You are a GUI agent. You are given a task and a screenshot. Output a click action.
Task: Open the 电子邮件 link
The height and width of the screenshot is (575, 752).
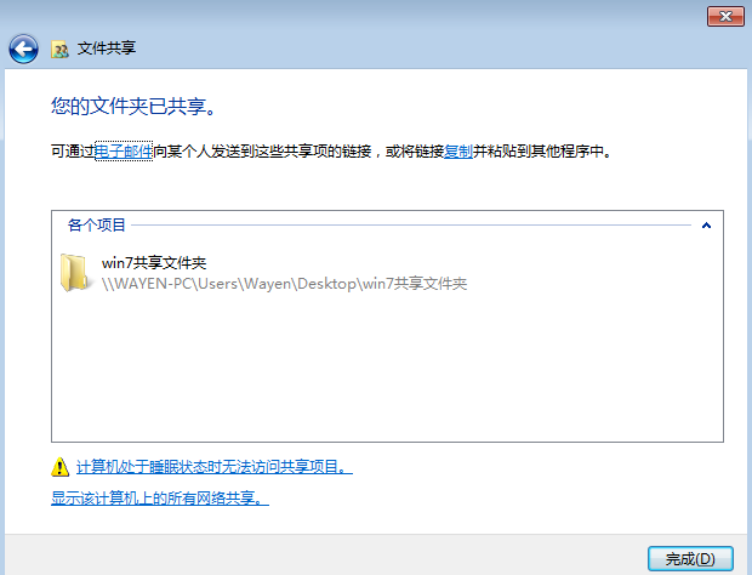click(124, 152)
